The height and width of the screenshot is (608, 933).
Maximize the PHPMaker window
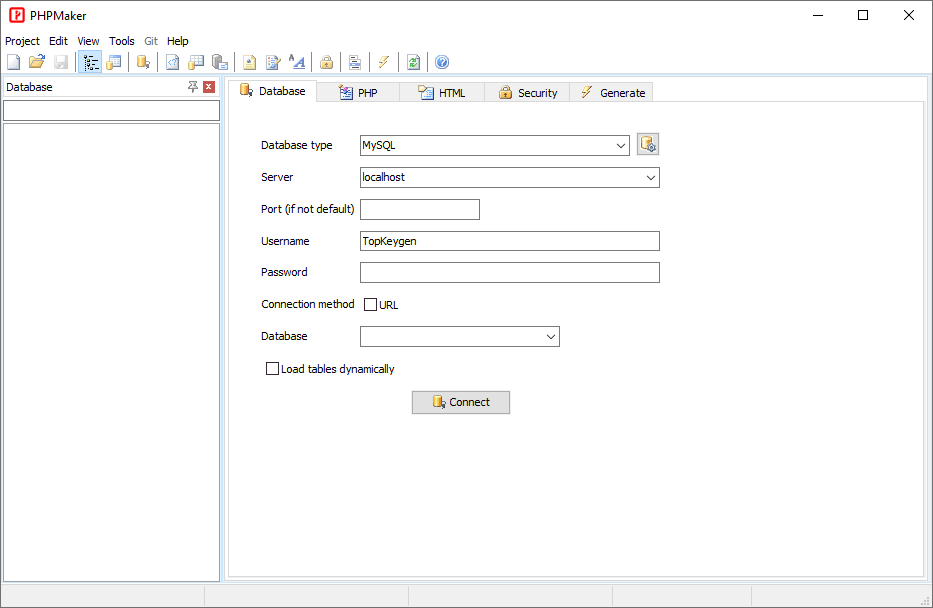863,15
